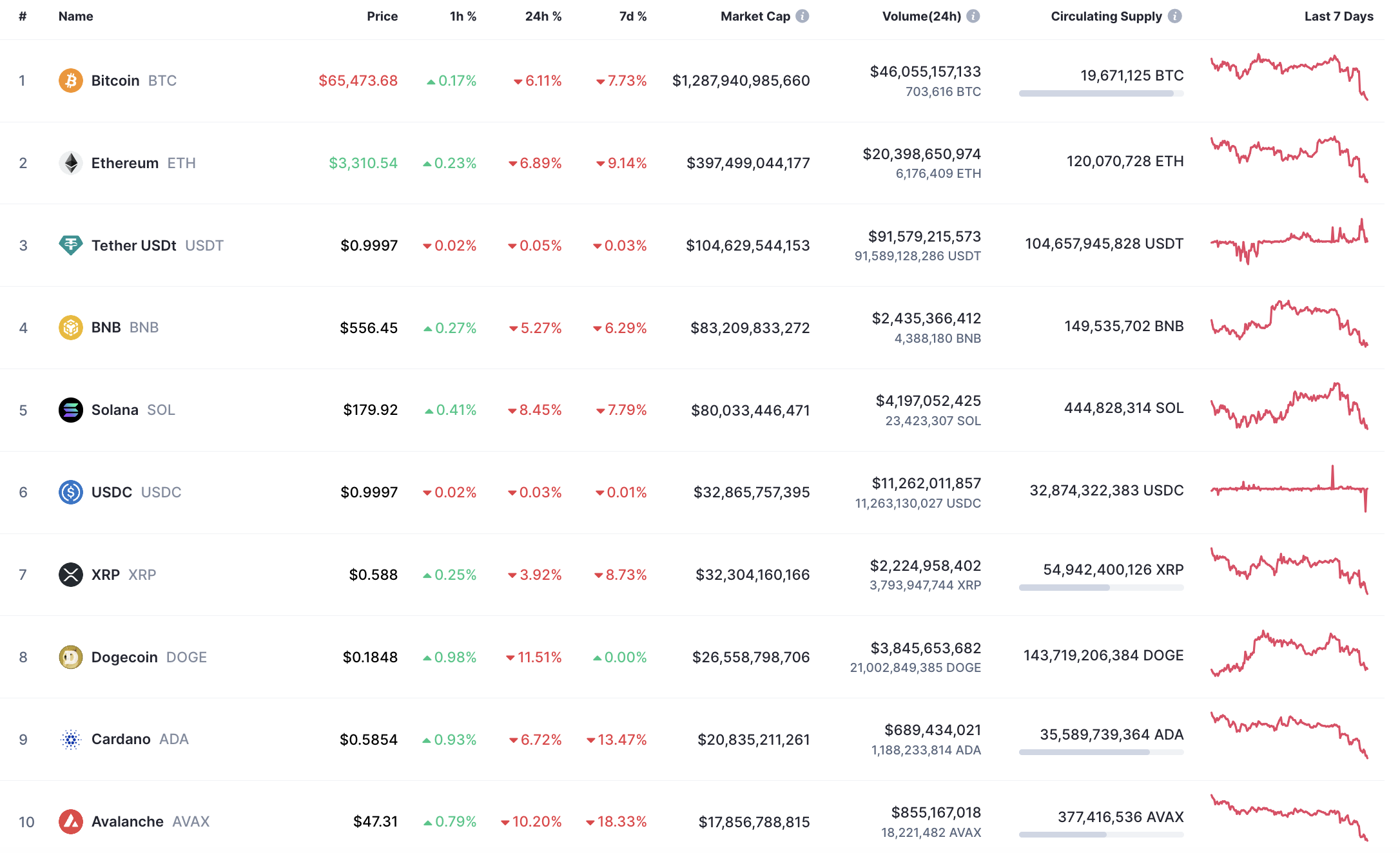Open Ethereum's last 7 days chart

[1289, 160]
